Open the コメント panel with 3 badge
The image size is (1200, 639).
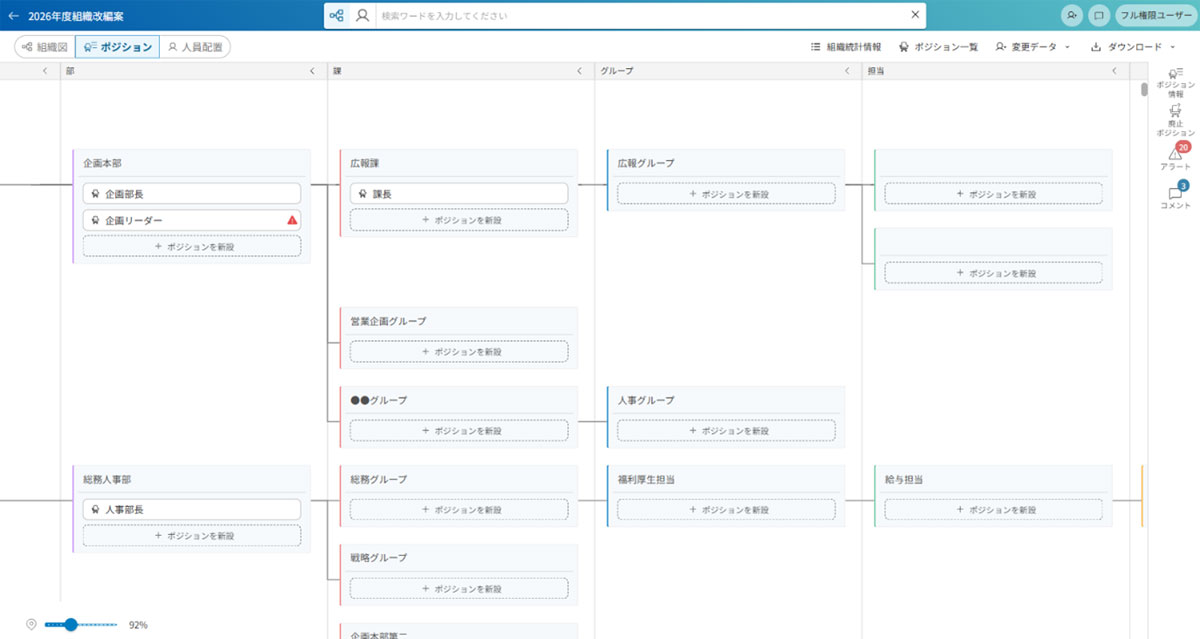click(1176, 195)
